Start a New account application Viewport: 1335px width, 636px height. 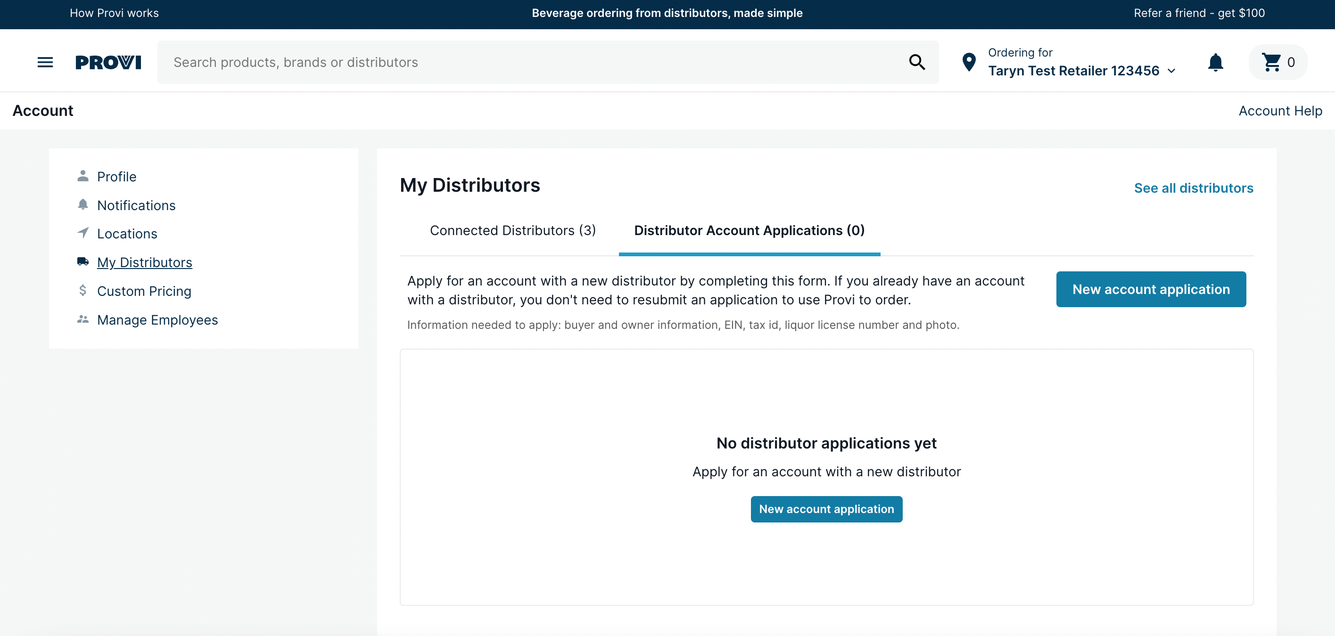coord(1150,289)
